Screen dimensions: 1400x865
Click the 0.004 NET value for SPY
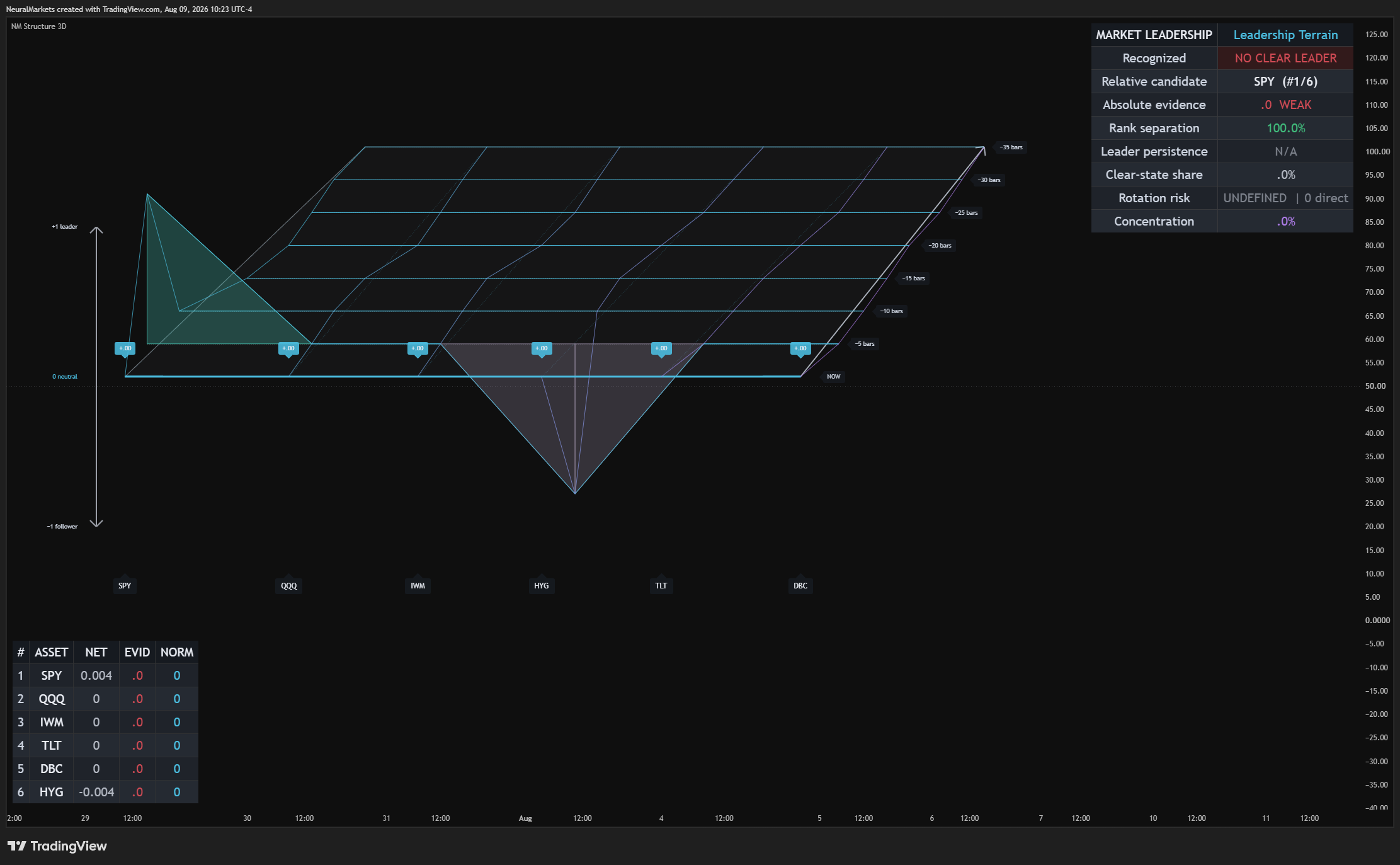click(96, 675)
